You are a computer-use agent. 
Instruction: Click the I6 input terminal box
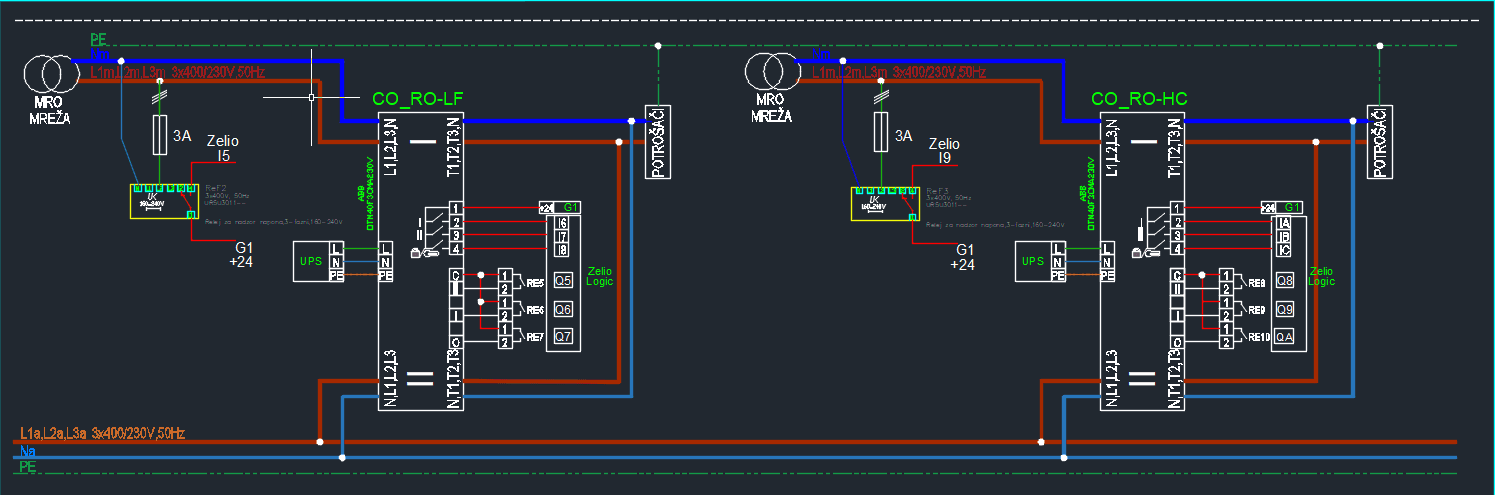point(562,222)
